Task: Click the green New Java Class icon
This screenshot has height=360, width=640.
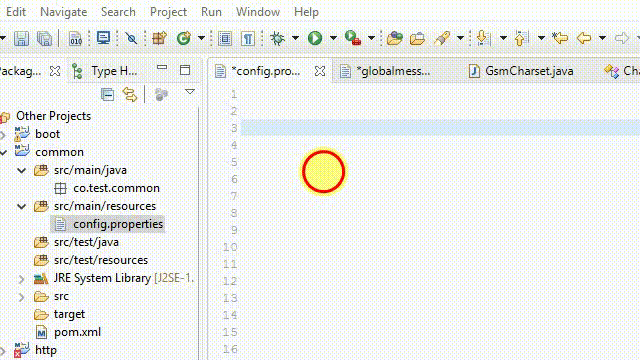Action: pyautogui.click(x=184, y=38)
